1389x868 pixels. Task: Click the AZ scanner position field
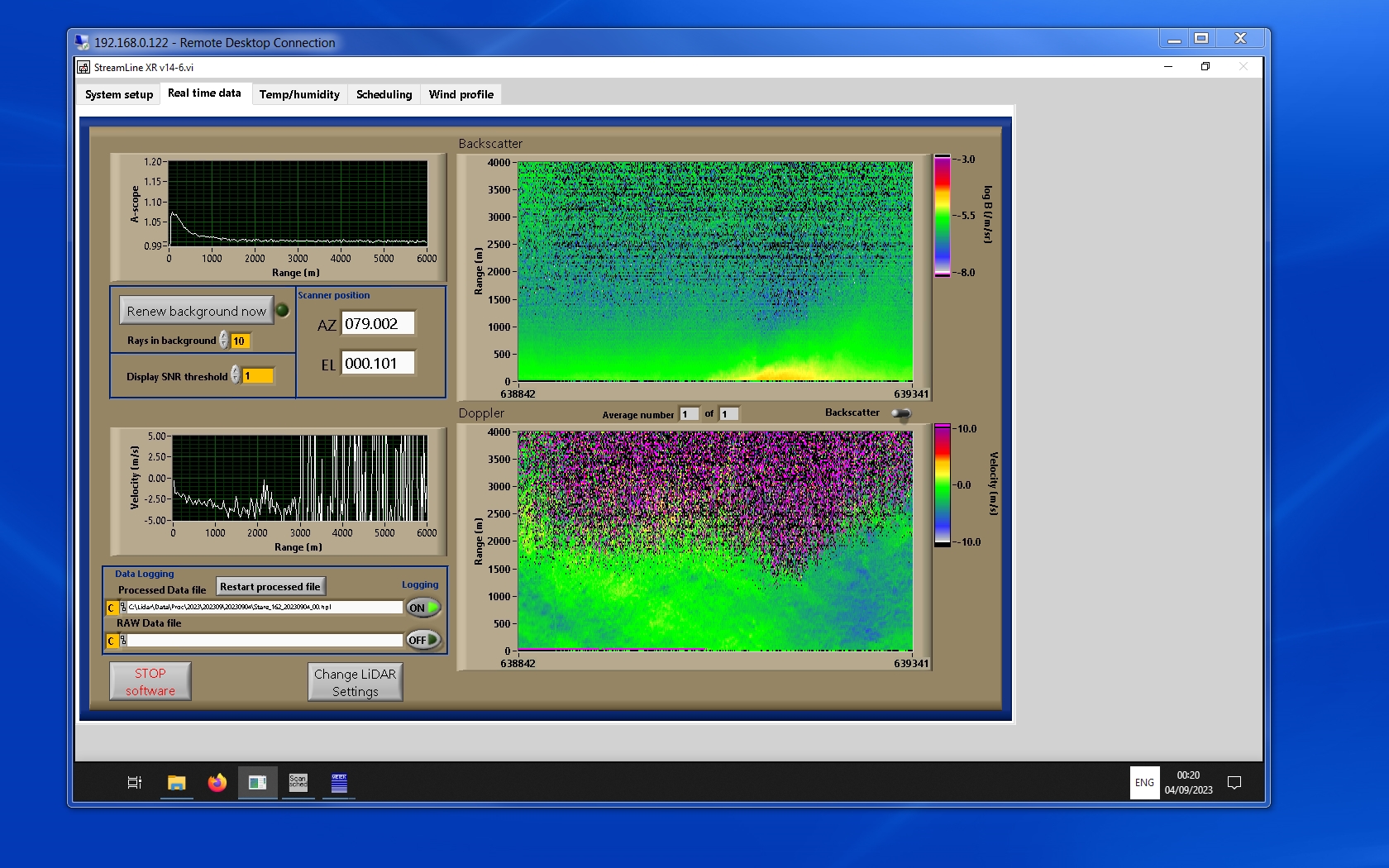378,324
